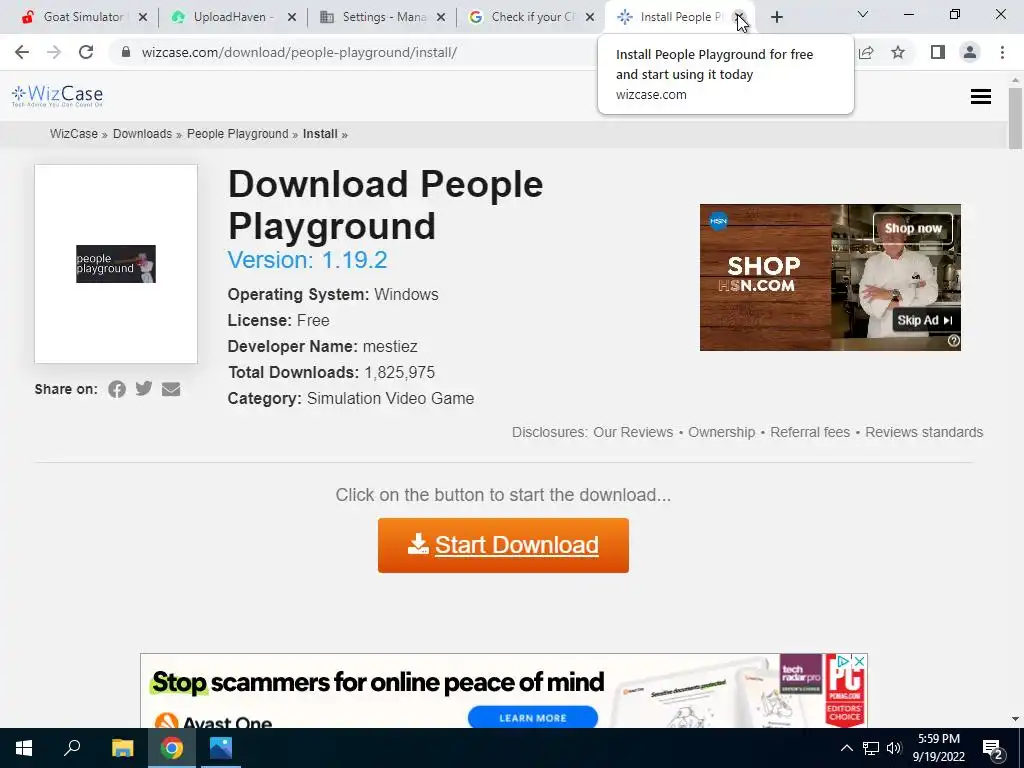This screenshot has width=1024, height=768.
Task: Click Skip Ad on video ad
Action: (924, 320)
